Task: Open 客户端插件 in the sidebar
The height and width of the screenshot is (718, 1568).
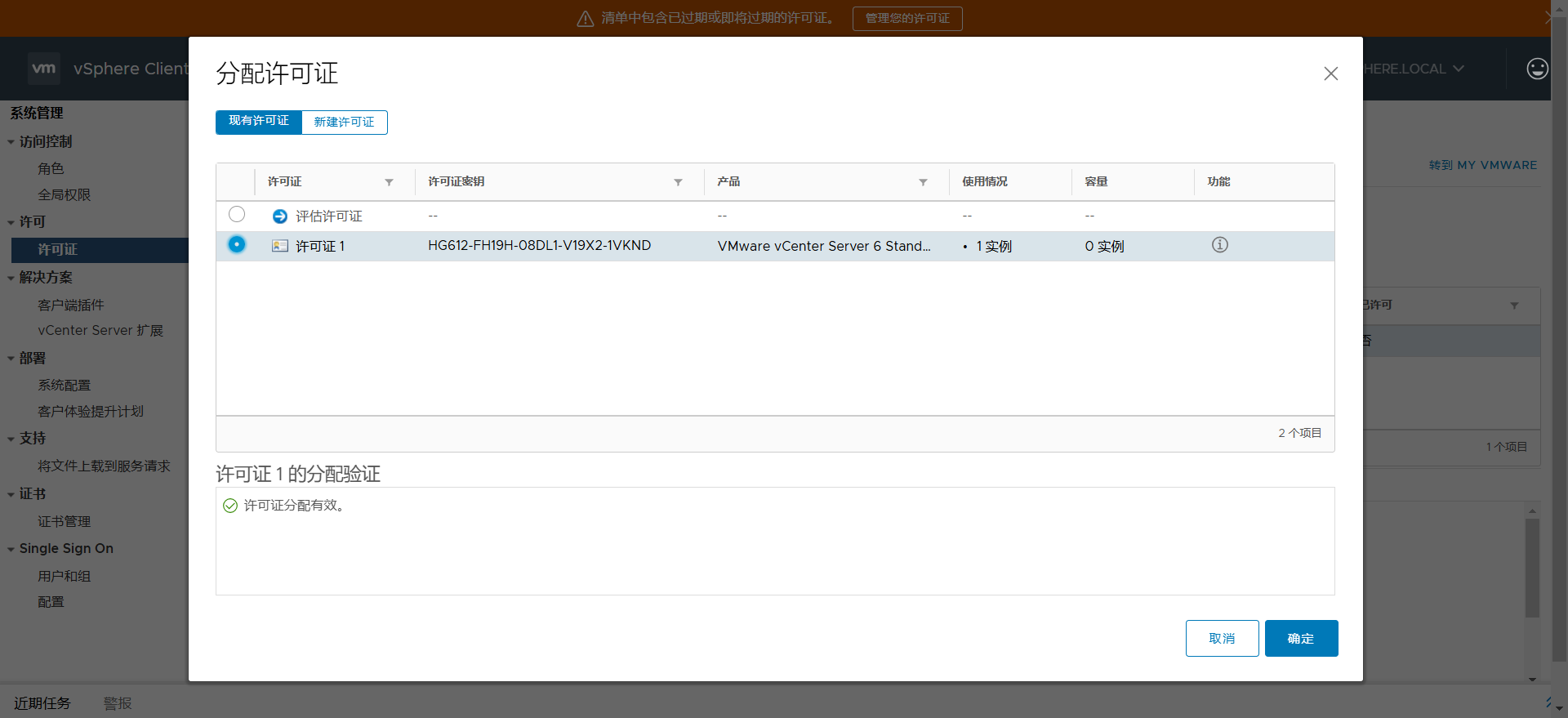Action: click(x=71, y=305)
